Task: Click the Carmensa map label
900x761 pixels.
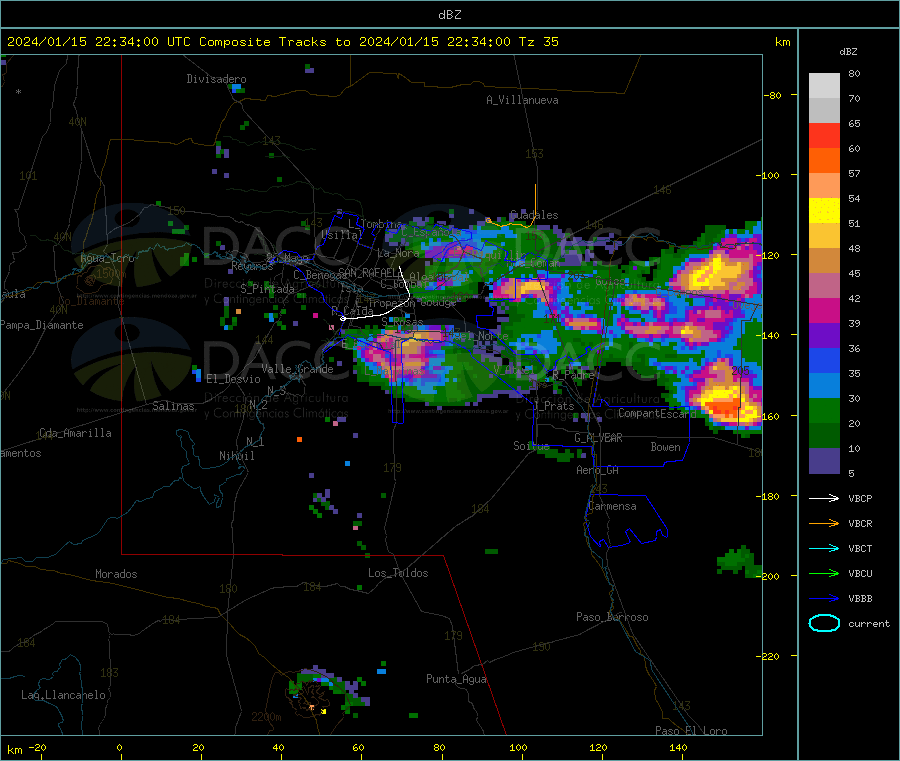Action: click(x=612, y=506)
